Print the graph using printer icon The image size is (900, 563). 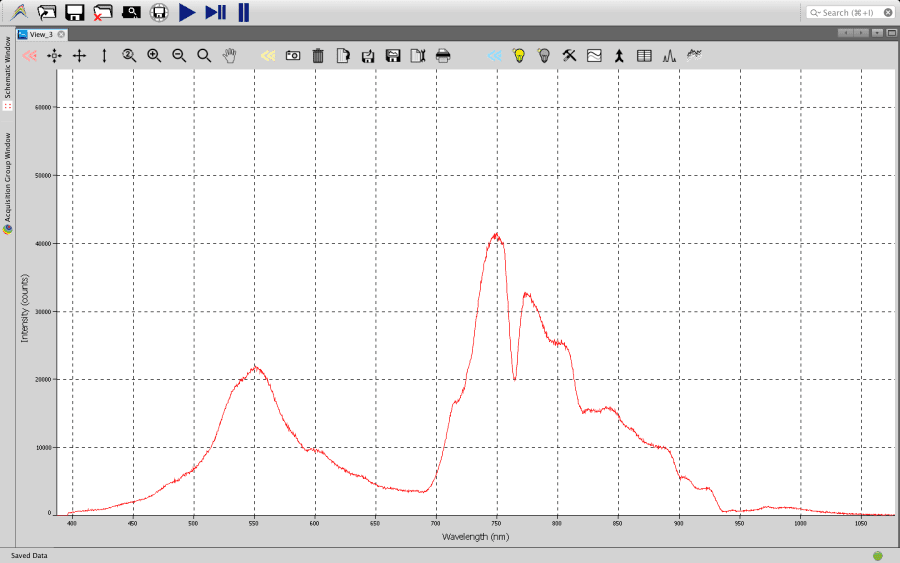[443, 56]
